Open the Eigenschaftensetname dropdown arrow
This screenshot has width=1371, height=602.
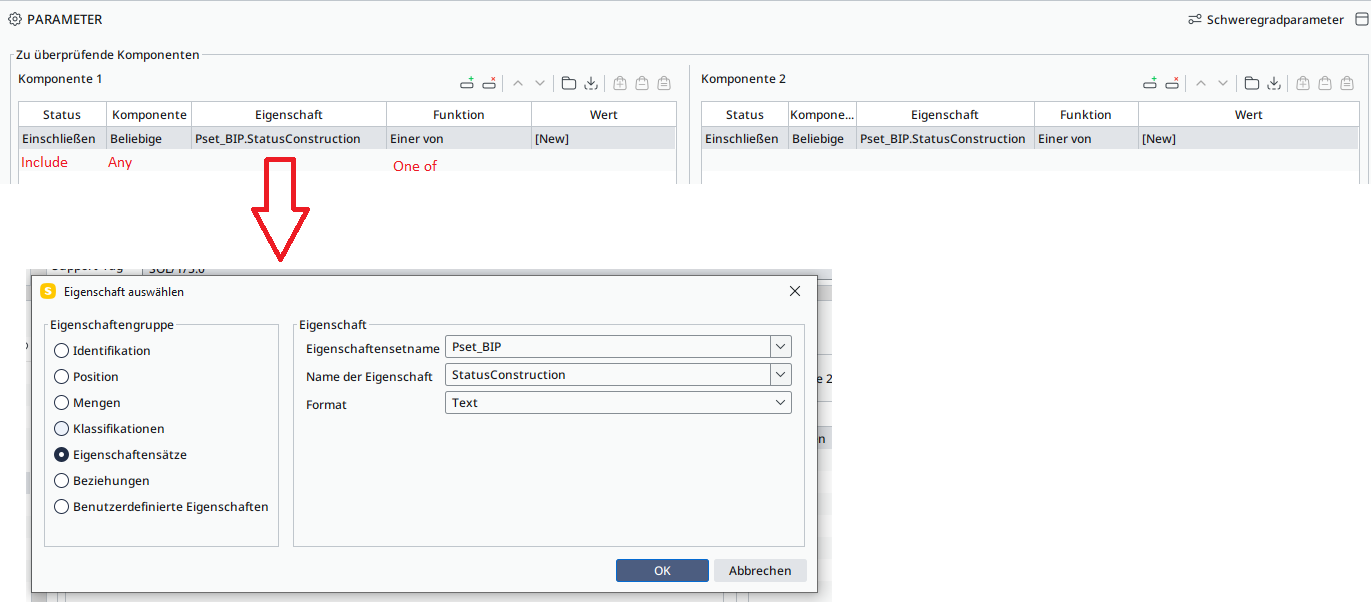pos(781,347)
